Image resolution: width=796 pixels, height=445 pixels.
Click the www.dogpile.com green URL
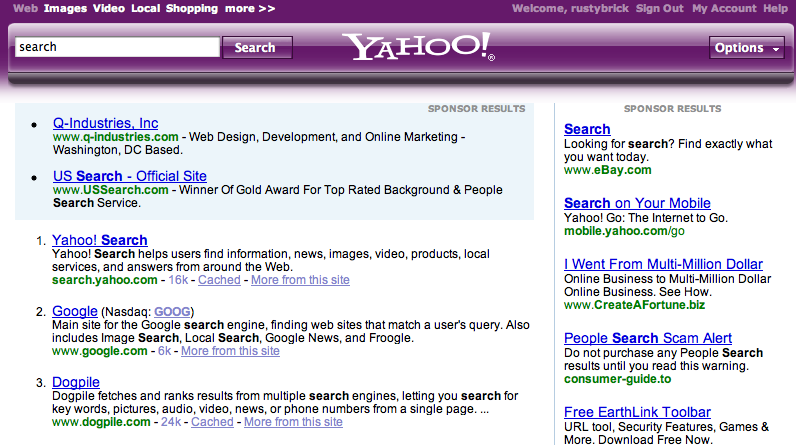pos(101,422)
